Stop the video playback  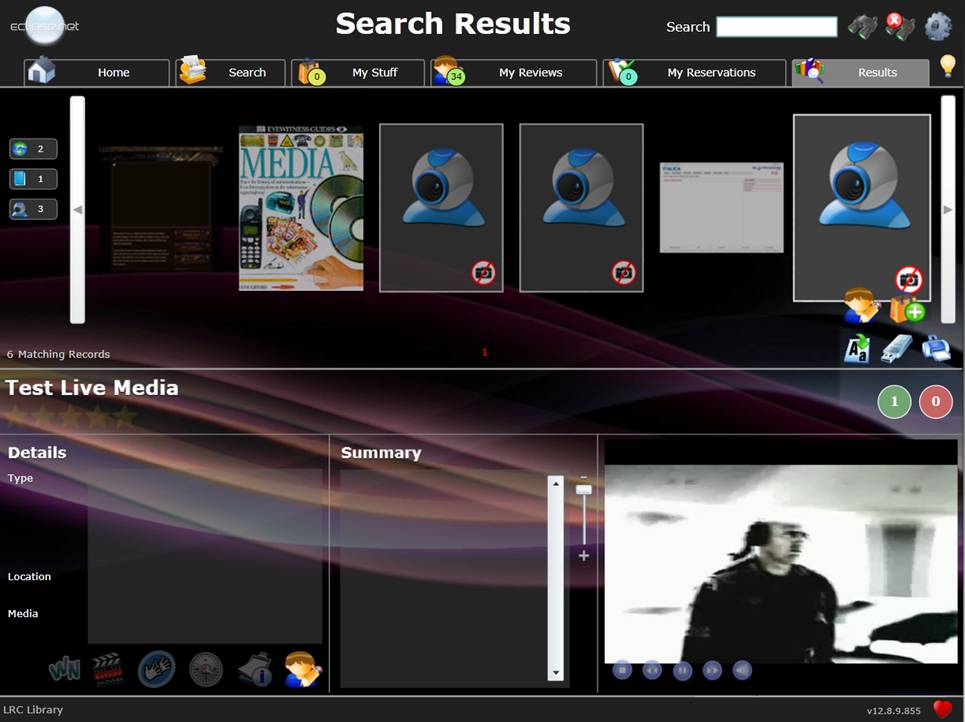[x=622, y=670]
